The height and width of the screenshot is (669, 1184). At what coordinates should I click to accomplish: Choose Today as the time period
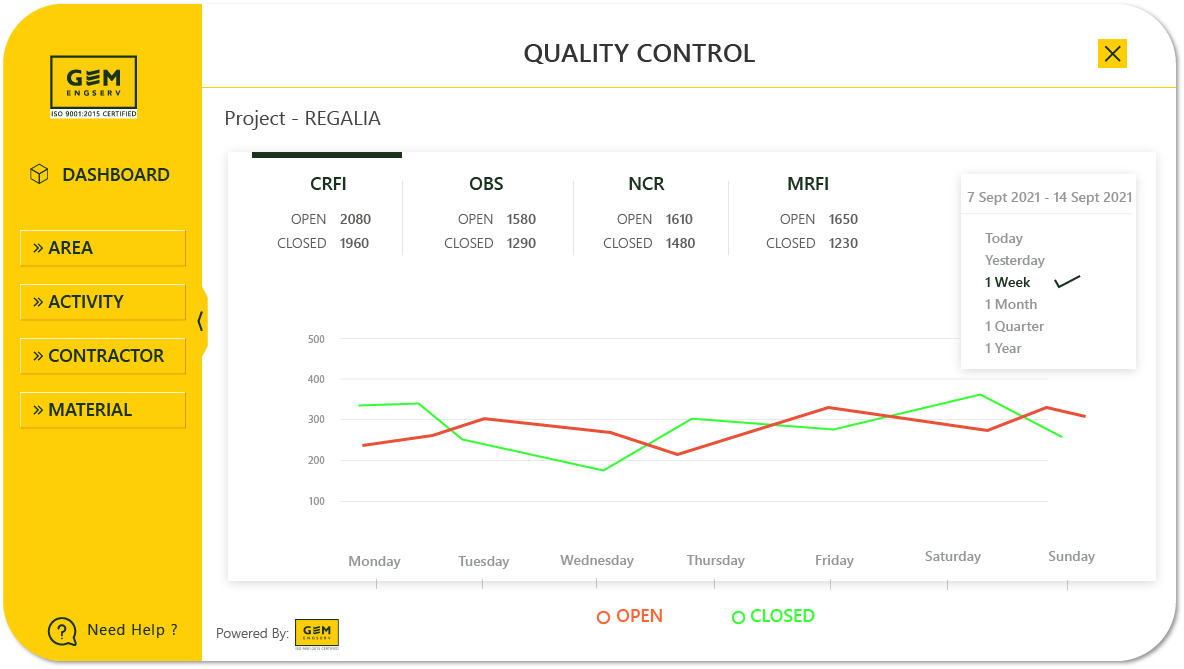click(x=1003, y=238)
